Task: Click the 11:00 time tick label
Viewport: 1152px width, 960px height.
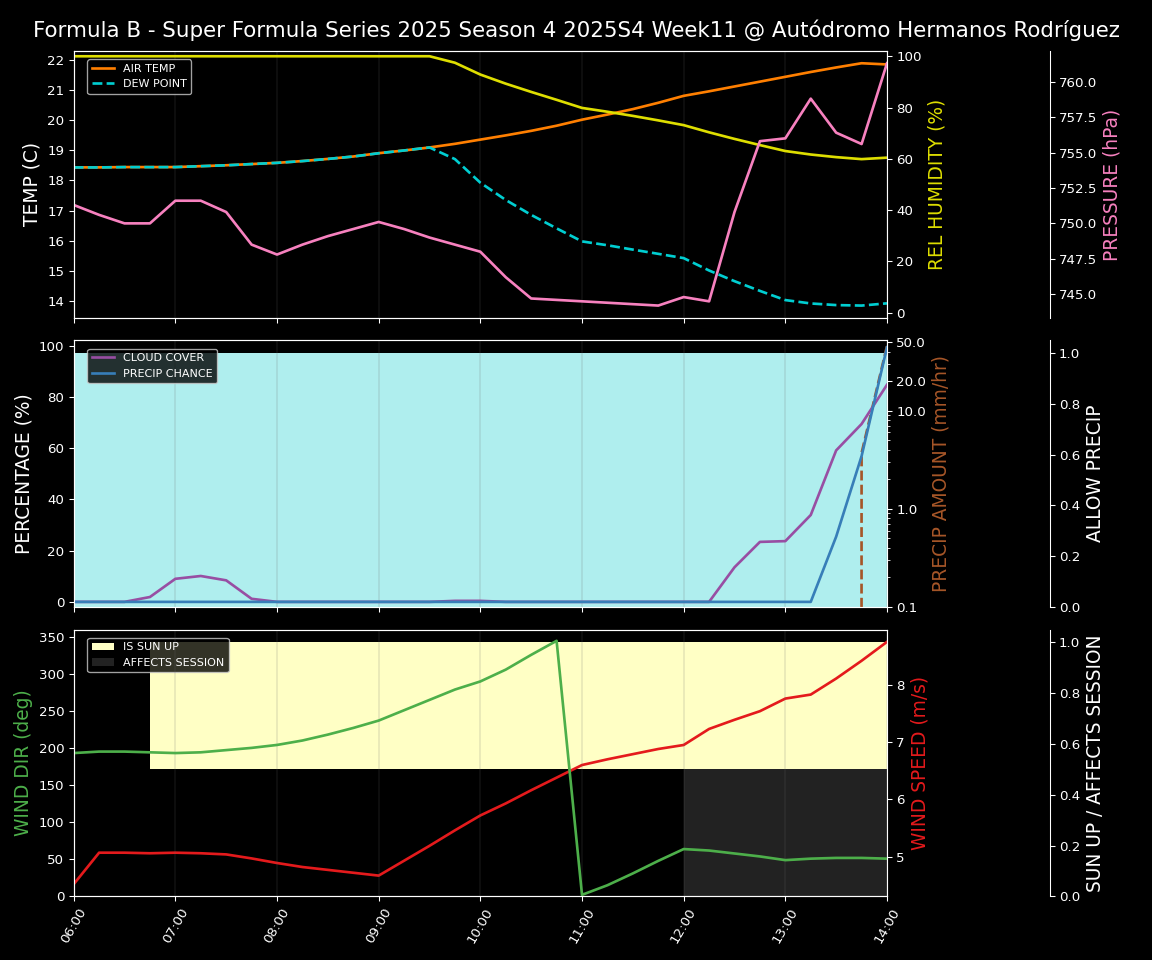Action: 581,924
